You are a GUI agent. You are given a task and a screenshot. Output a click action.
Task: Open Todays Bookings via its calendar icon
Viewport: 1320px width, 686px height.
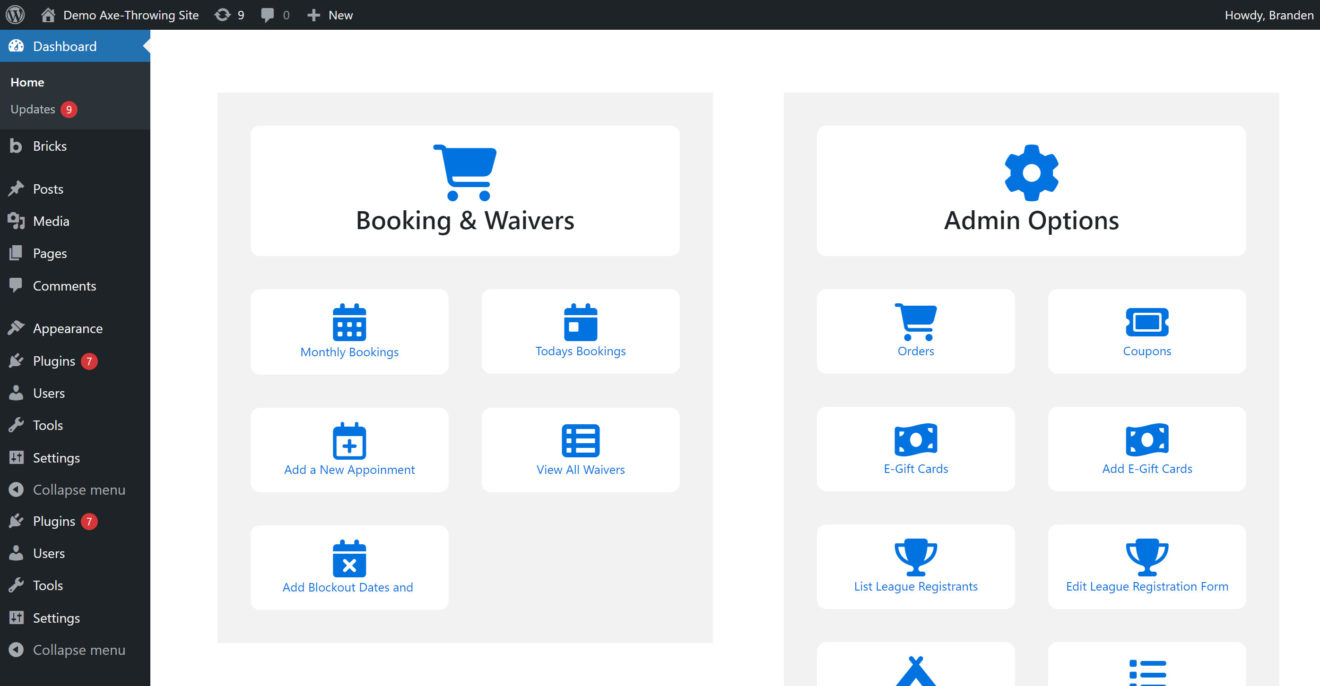point(580,322)
